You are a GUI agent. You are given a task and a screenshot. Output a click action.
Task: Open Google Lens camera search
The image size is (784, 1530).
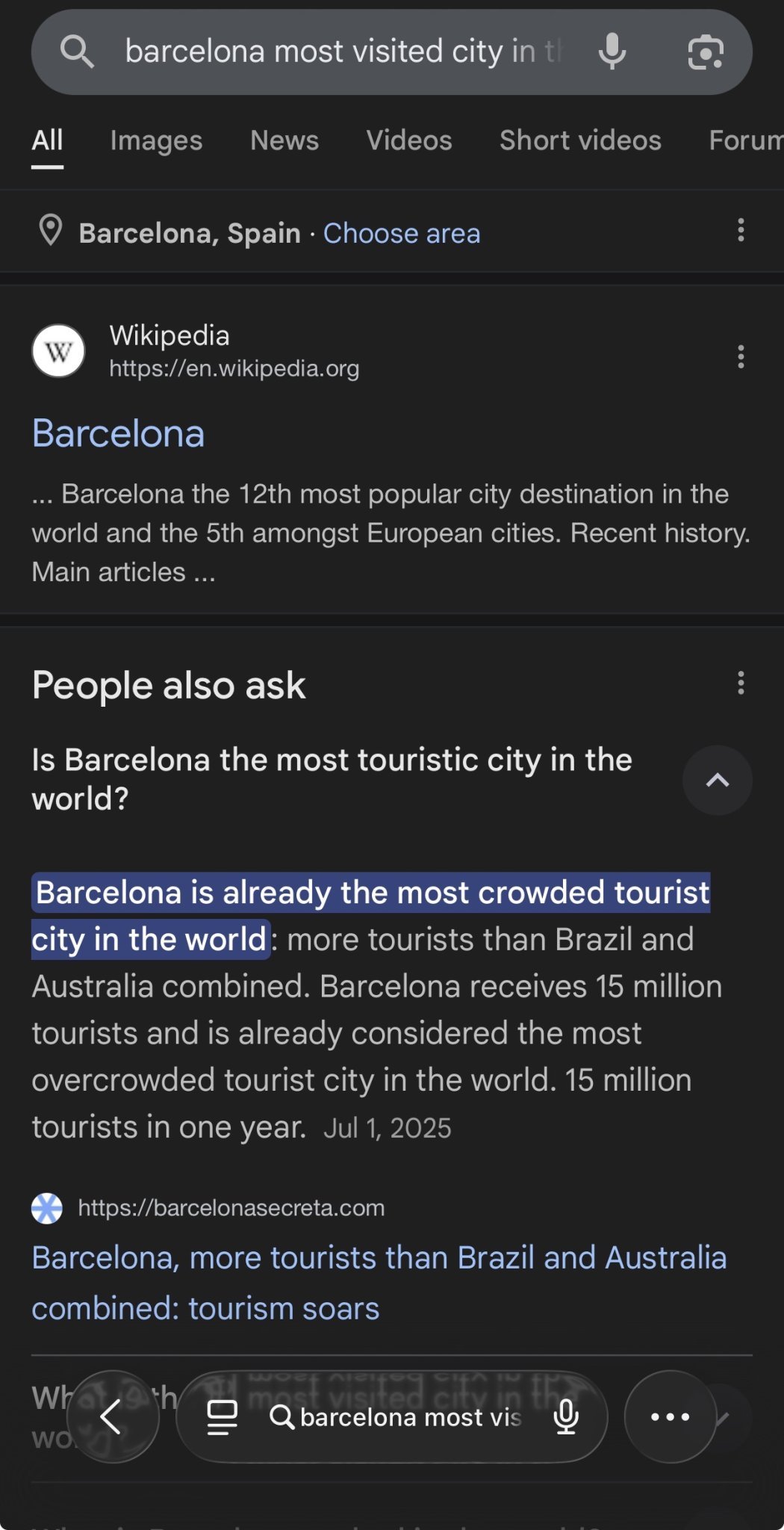705,52
